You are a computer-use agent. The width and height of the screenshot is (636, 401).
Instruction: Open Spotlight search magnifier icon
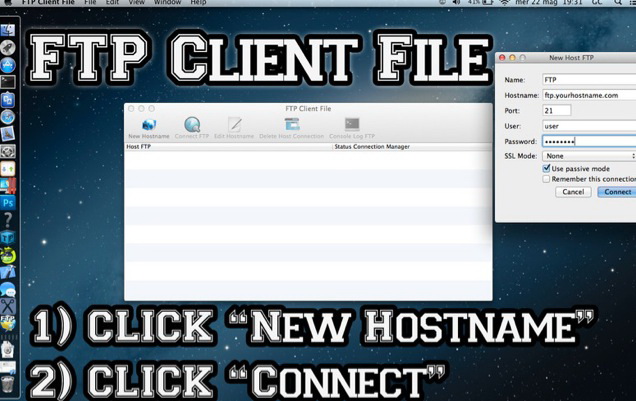click(x=618, y=2)
